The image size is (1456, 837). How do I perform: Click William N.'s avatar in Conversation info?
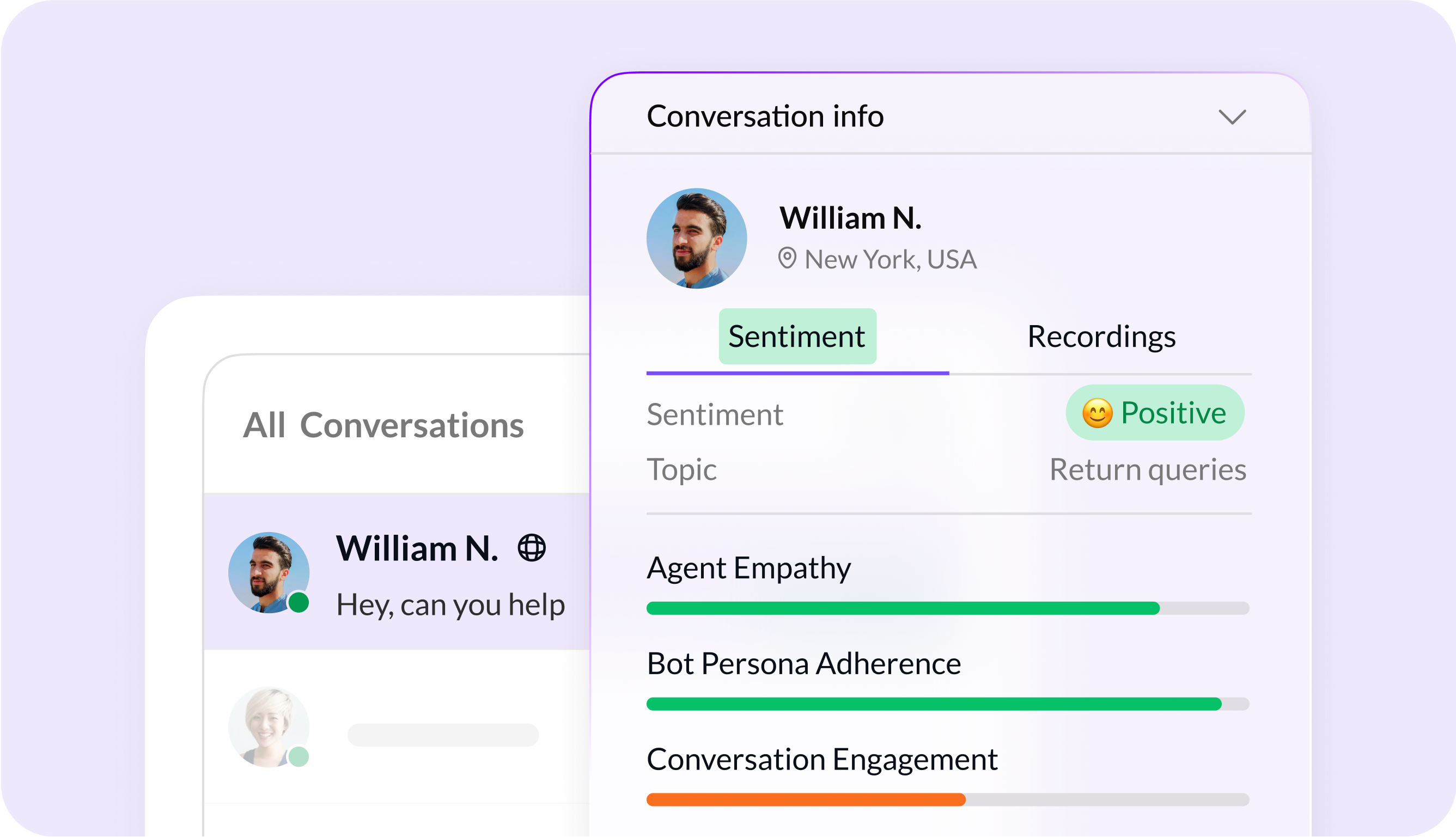coord(697,239)
